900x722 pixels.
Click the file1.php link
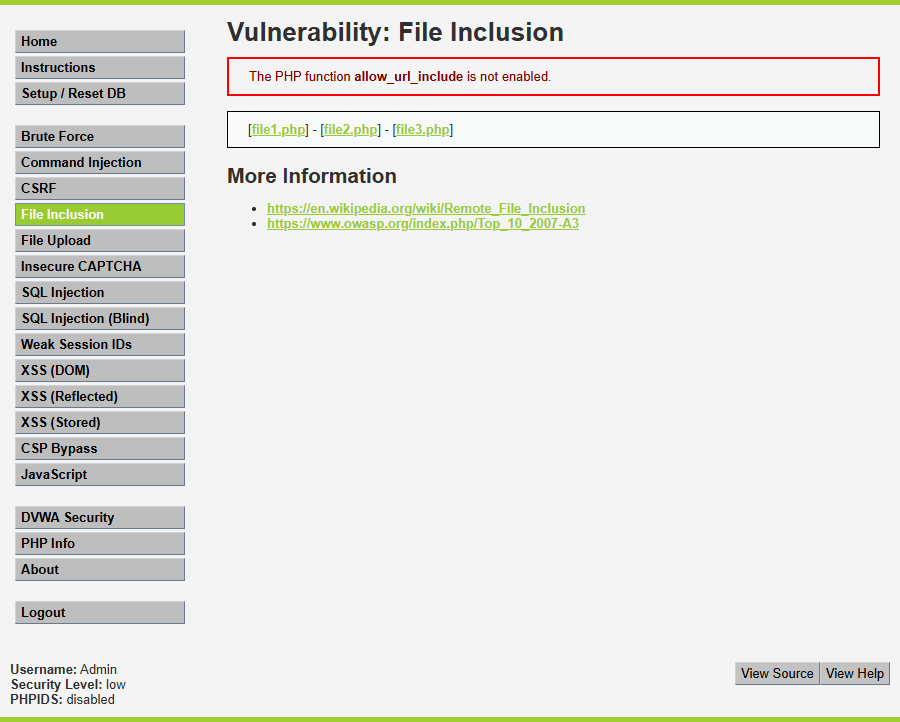click(x=278, y=130)
